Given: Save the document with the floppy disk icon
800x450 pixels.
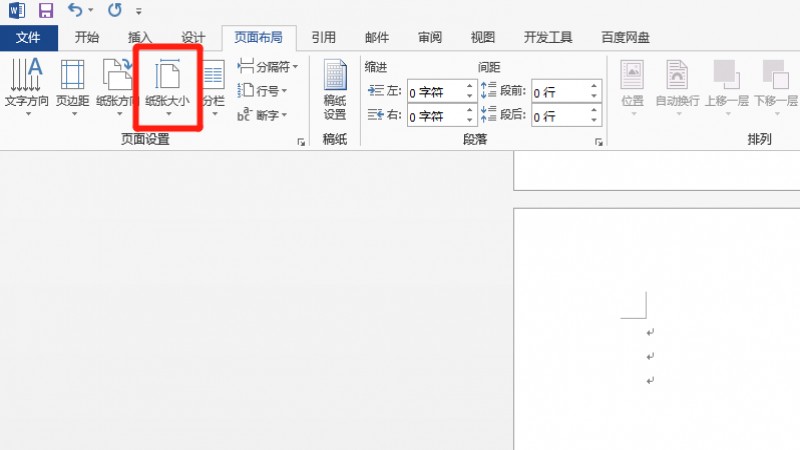Looking at the screenshot, I should point(46,10).
